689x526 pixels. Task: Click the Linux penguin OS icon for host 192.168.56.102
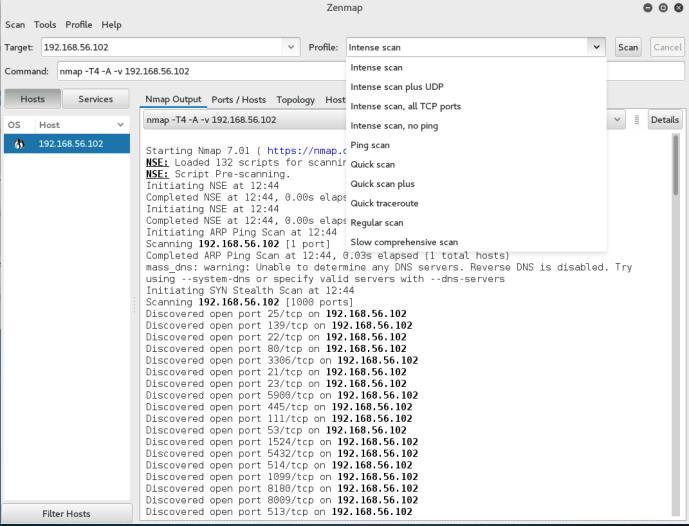(19, 144)
